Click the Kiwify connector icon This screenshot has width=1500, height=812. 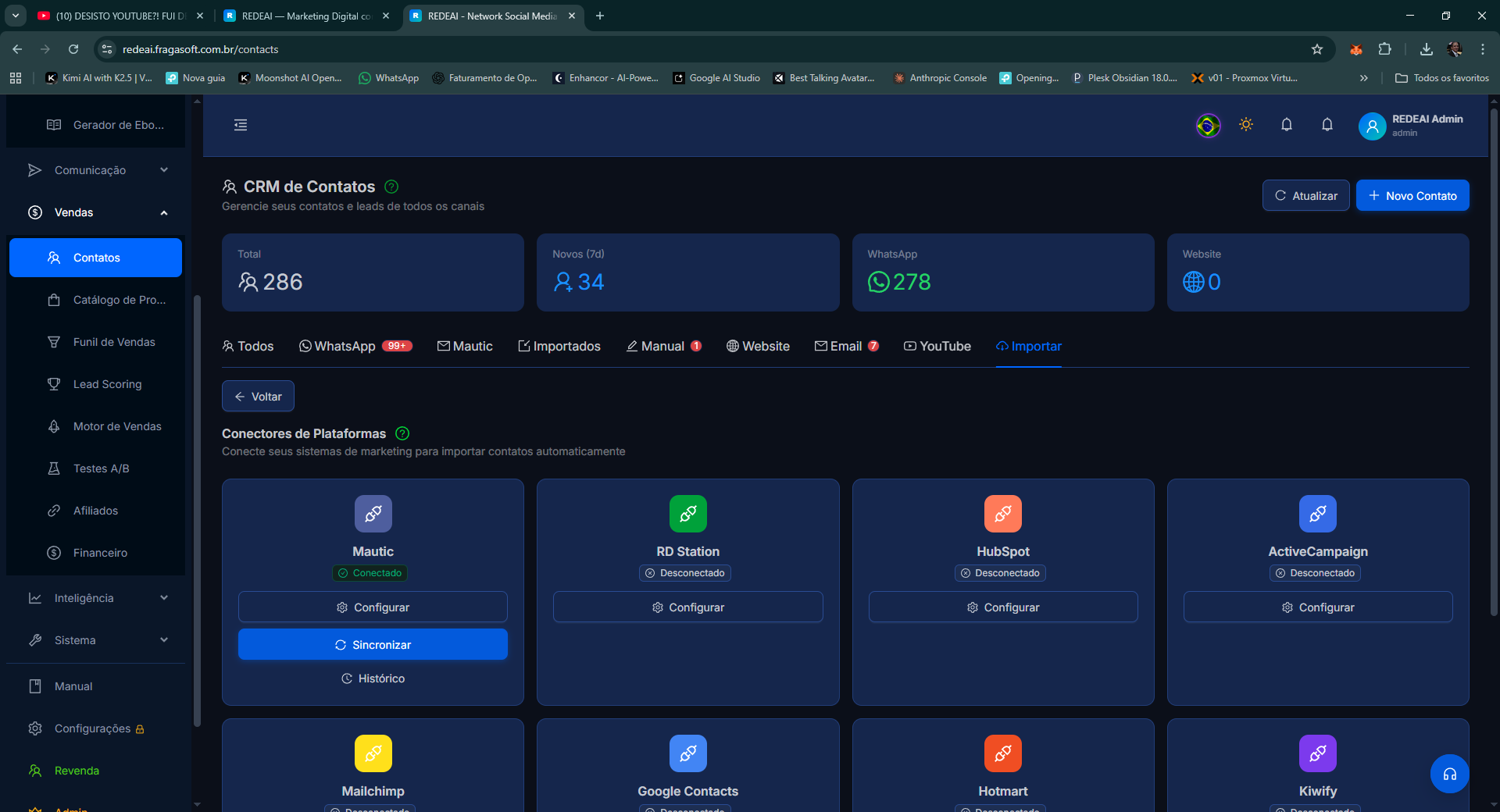pyautogui.click(x=1318, y=753)
